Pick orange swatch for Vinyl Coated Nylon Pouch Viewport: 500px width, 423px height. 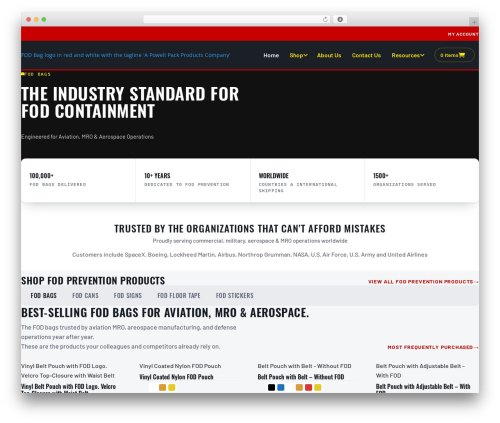(x=162, y=387)
